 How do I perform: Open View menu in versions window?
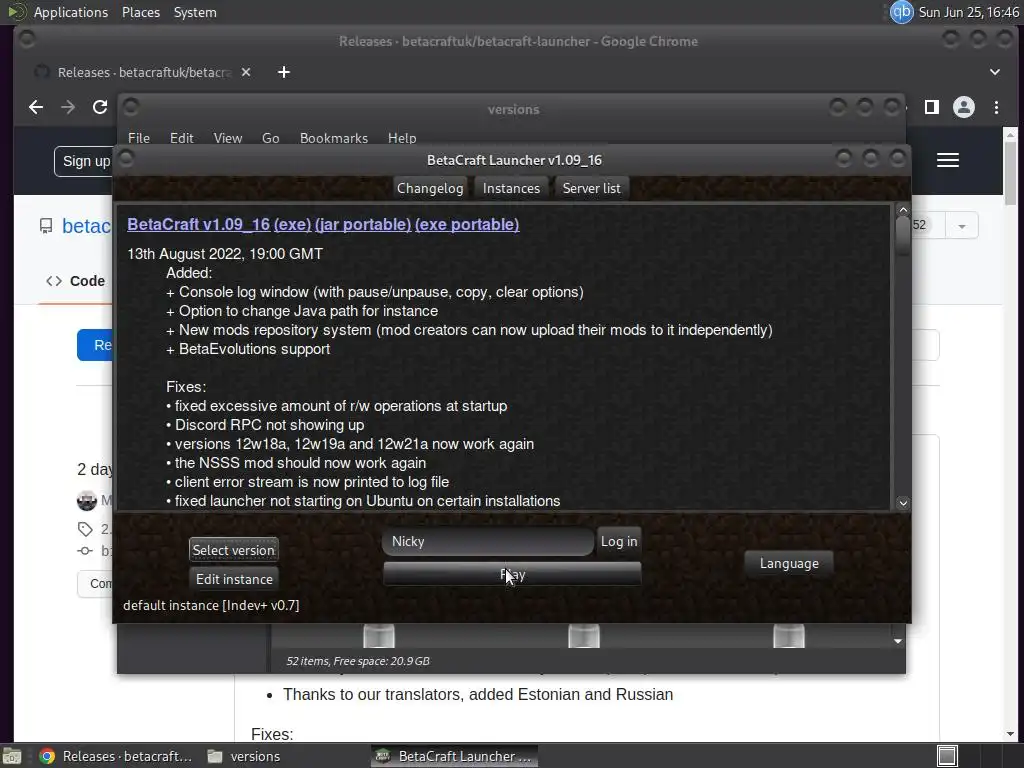click(x=227, y=138)
